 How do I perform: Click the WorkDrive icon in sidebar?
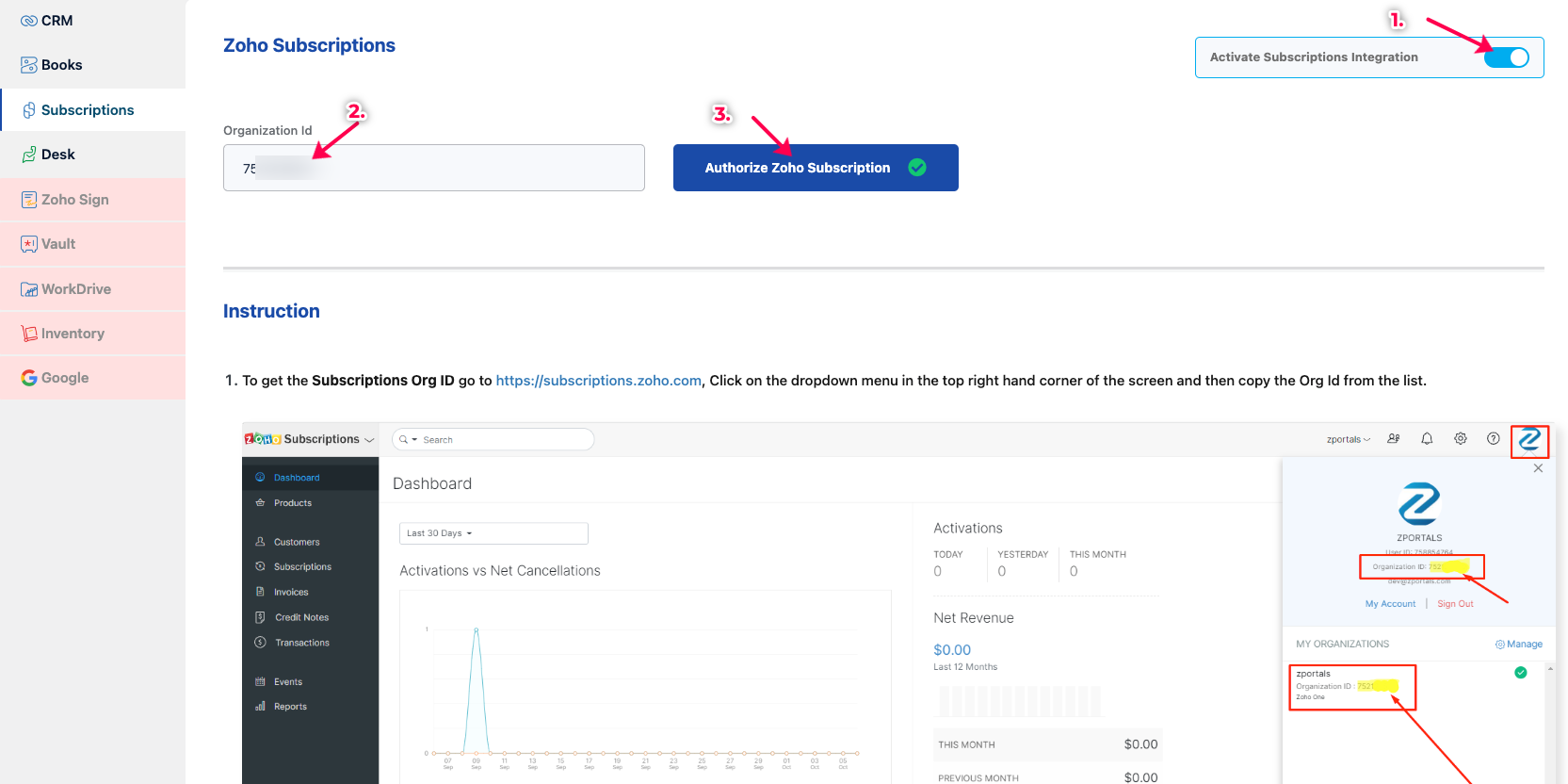(29, 289)
